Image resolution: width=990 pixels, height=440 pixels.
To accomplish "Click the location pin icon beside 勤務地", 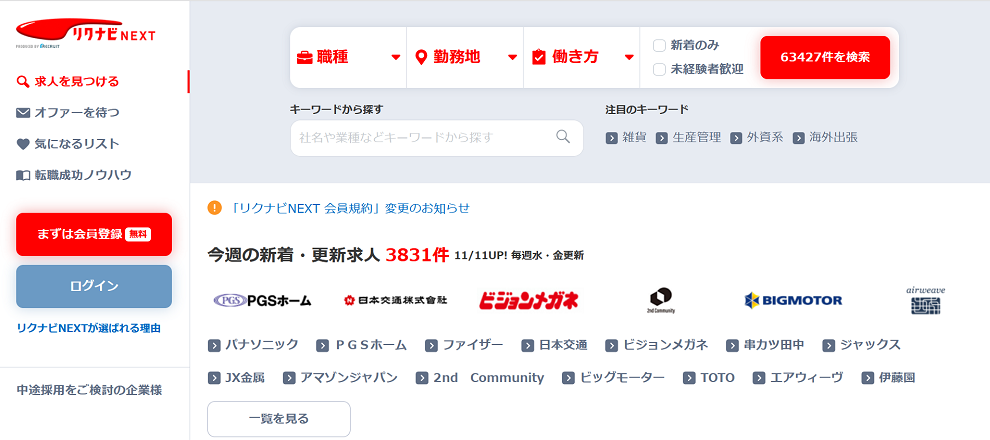I will coord(421,57).
